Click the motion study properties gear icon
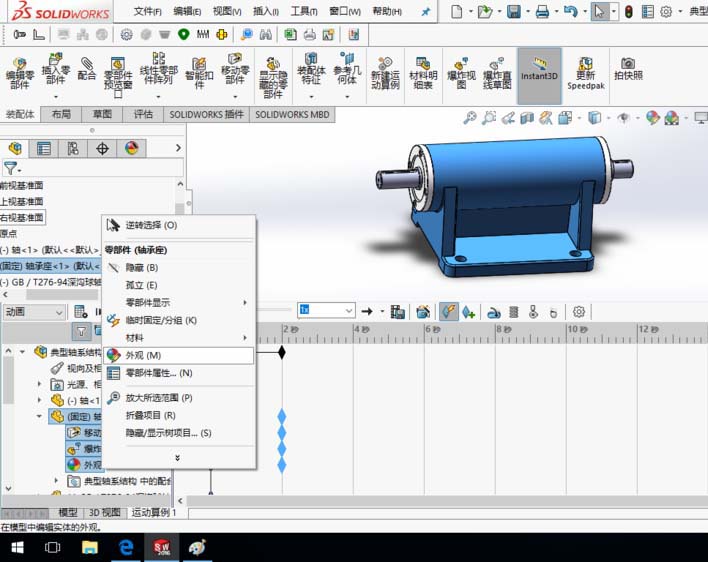Image resolution: width=708 pixels, height=562 pixels. click(x=578, y=312)
